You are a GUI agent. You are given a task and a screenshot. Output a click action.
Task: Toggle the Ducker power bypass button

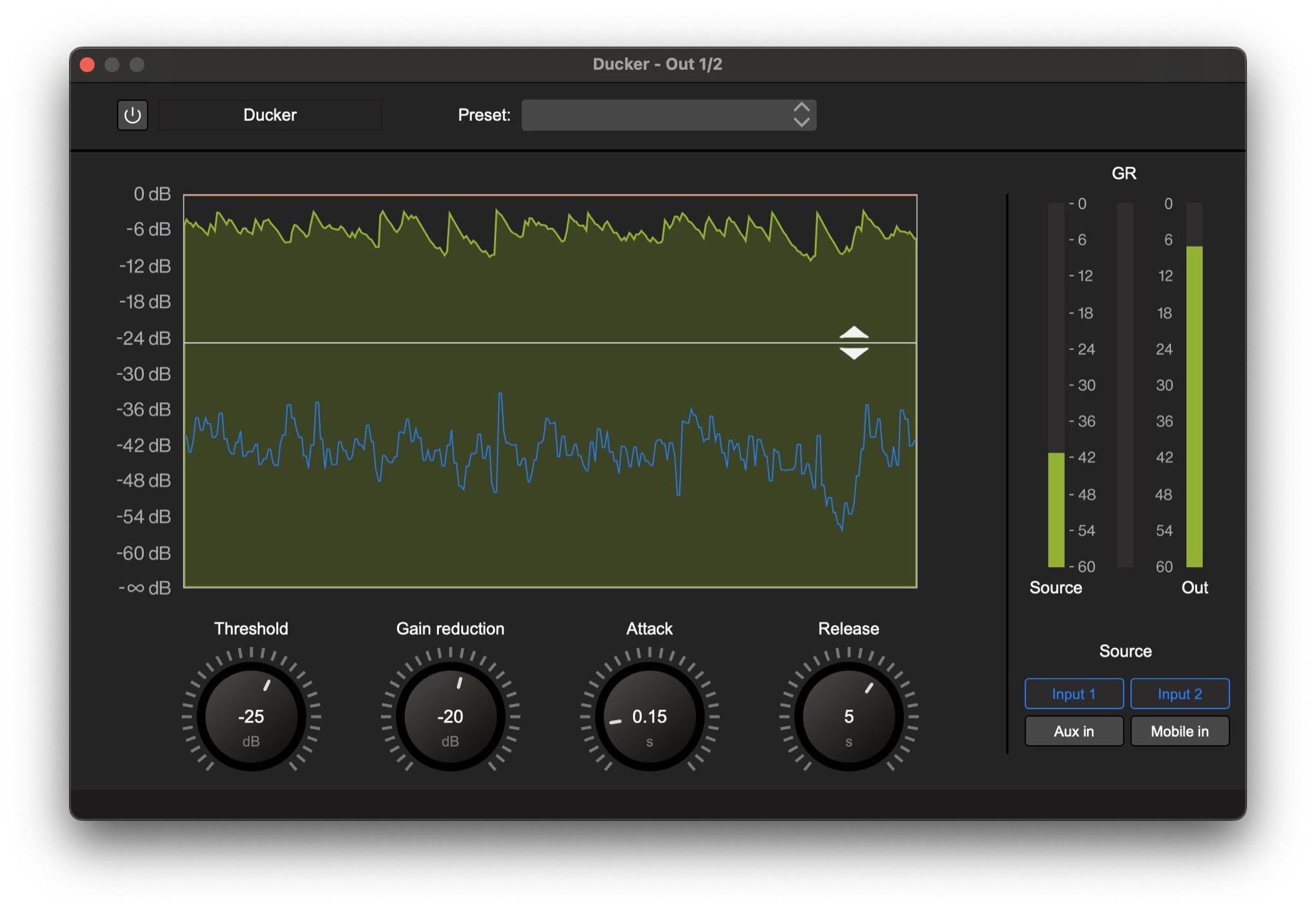tap(132, 115)
